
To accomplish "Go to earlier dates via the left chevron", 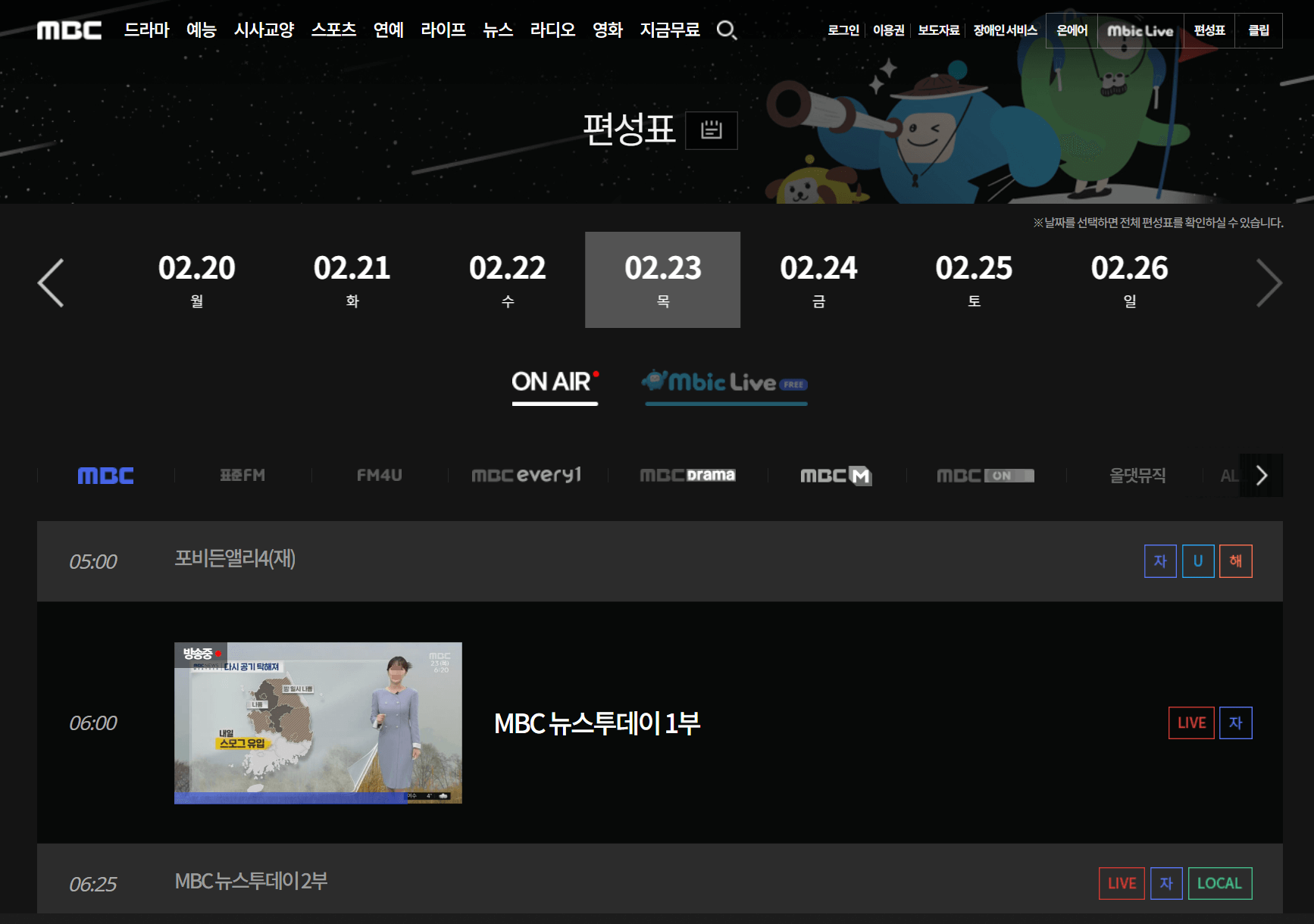I will [50, 282].
